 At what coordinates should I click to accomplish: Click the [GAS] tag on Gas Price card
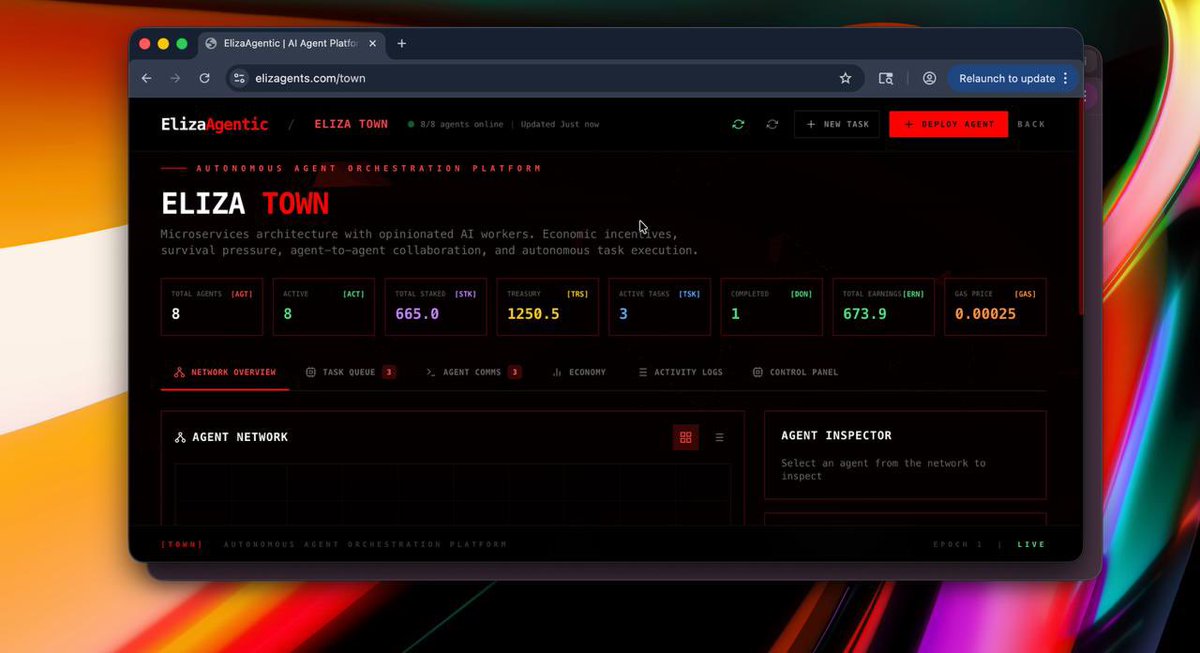click(1025, 294)
